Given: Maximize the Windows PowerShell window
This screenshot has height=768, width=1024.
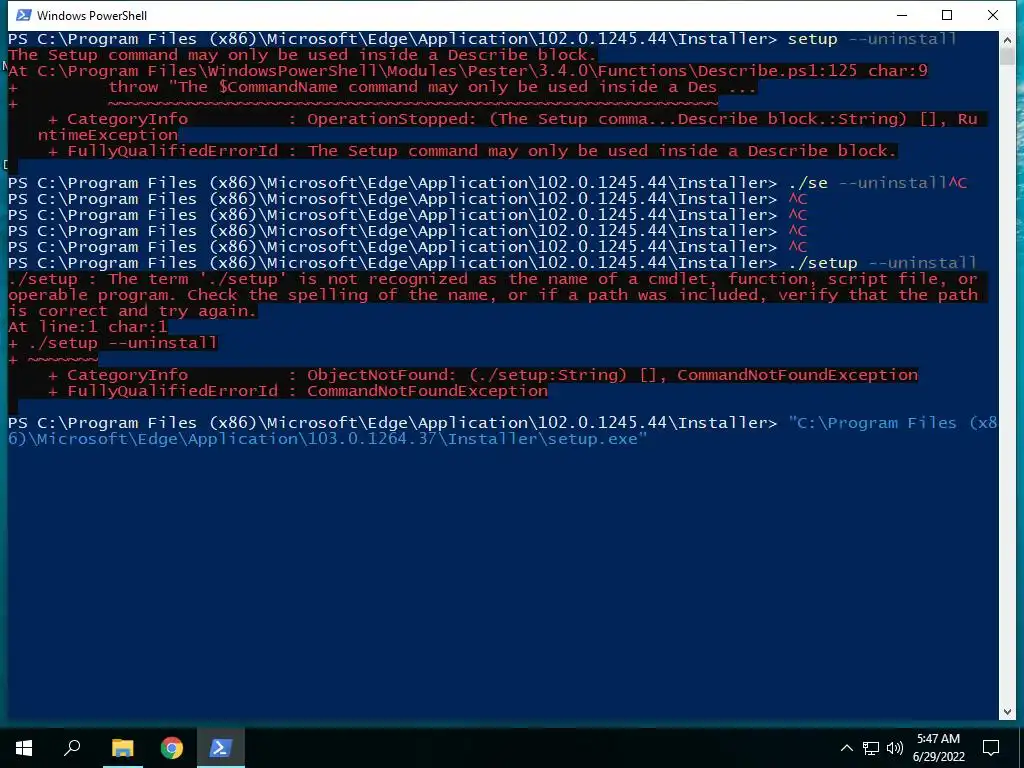Looking at the screenshot, I should pyautogui.click(x=947, y=15).
